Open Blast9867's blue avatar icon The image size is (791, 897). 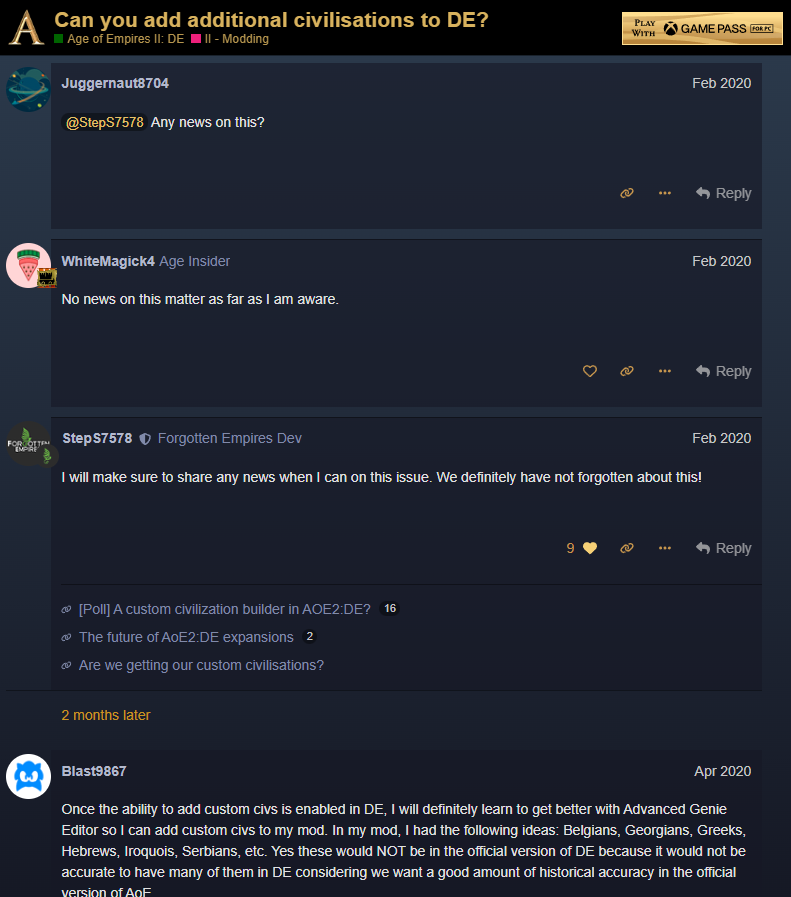tap(28, 776)
